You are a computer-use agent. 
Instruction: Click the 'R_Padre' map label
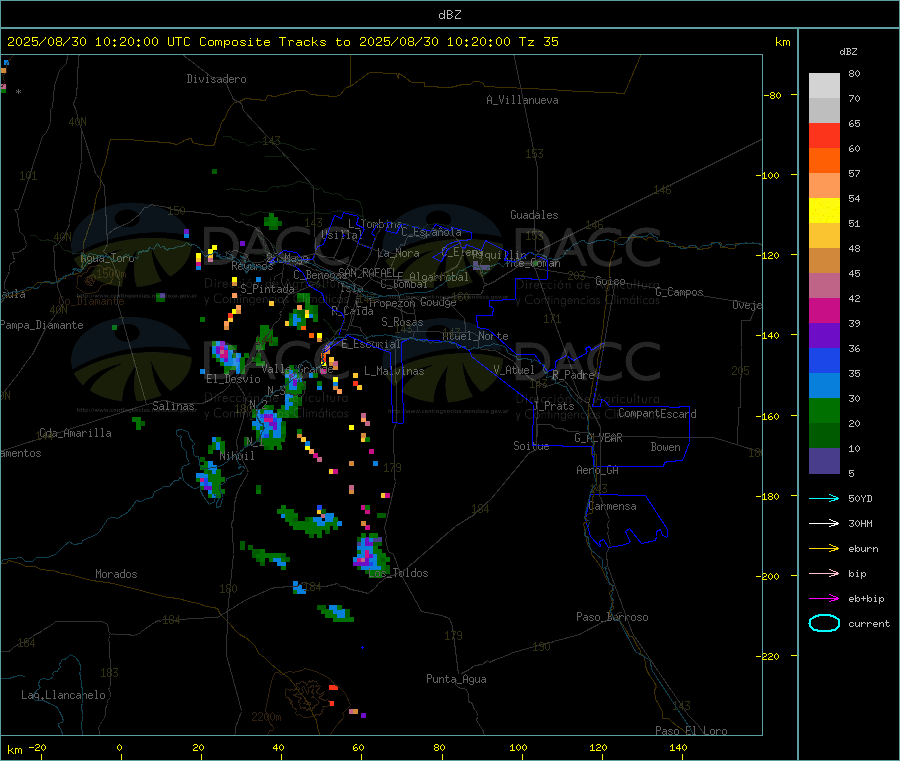[x=573, y=375]
